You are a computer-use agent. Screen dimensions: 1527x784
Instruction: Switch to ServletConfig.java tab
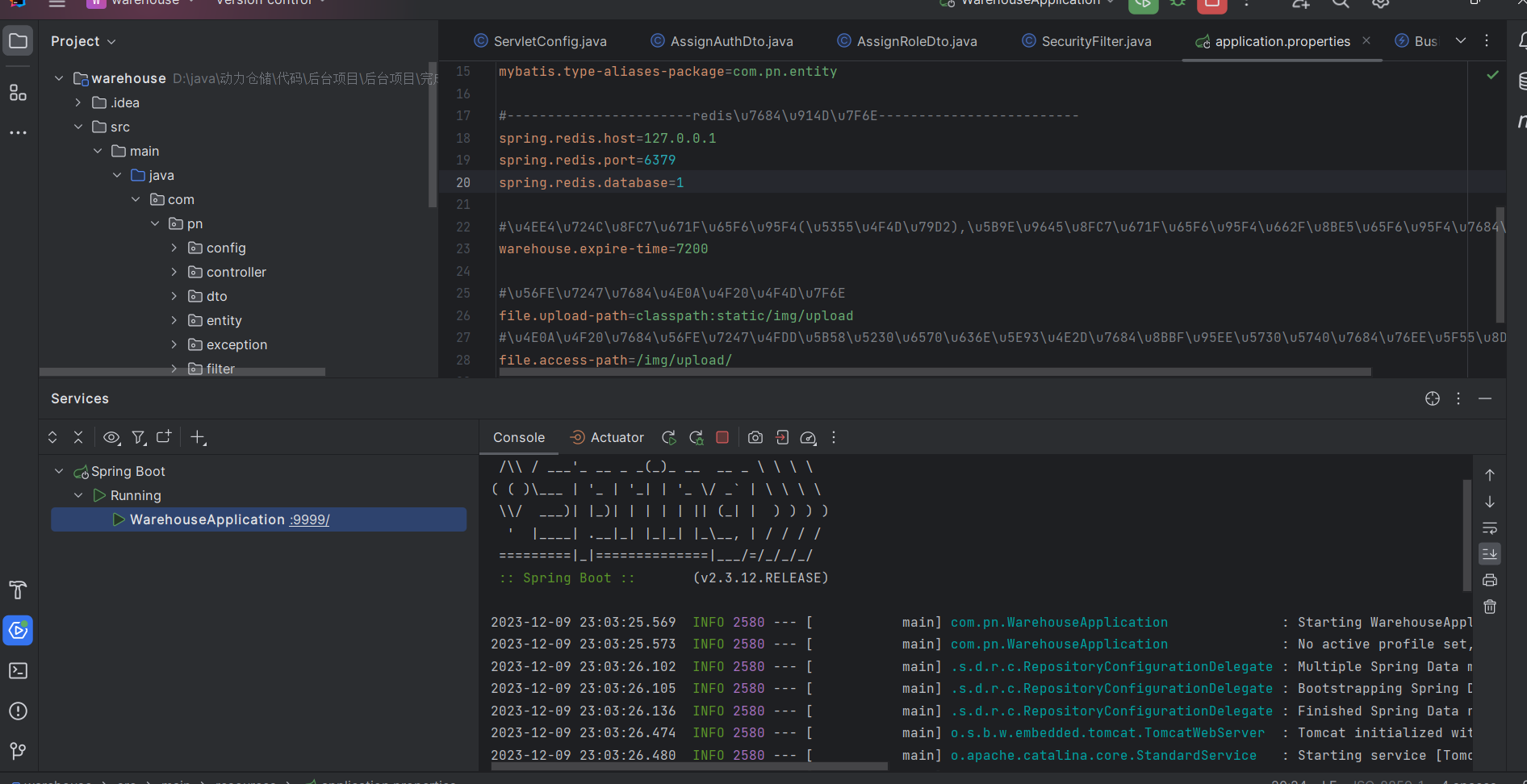[x=540, y=41]
